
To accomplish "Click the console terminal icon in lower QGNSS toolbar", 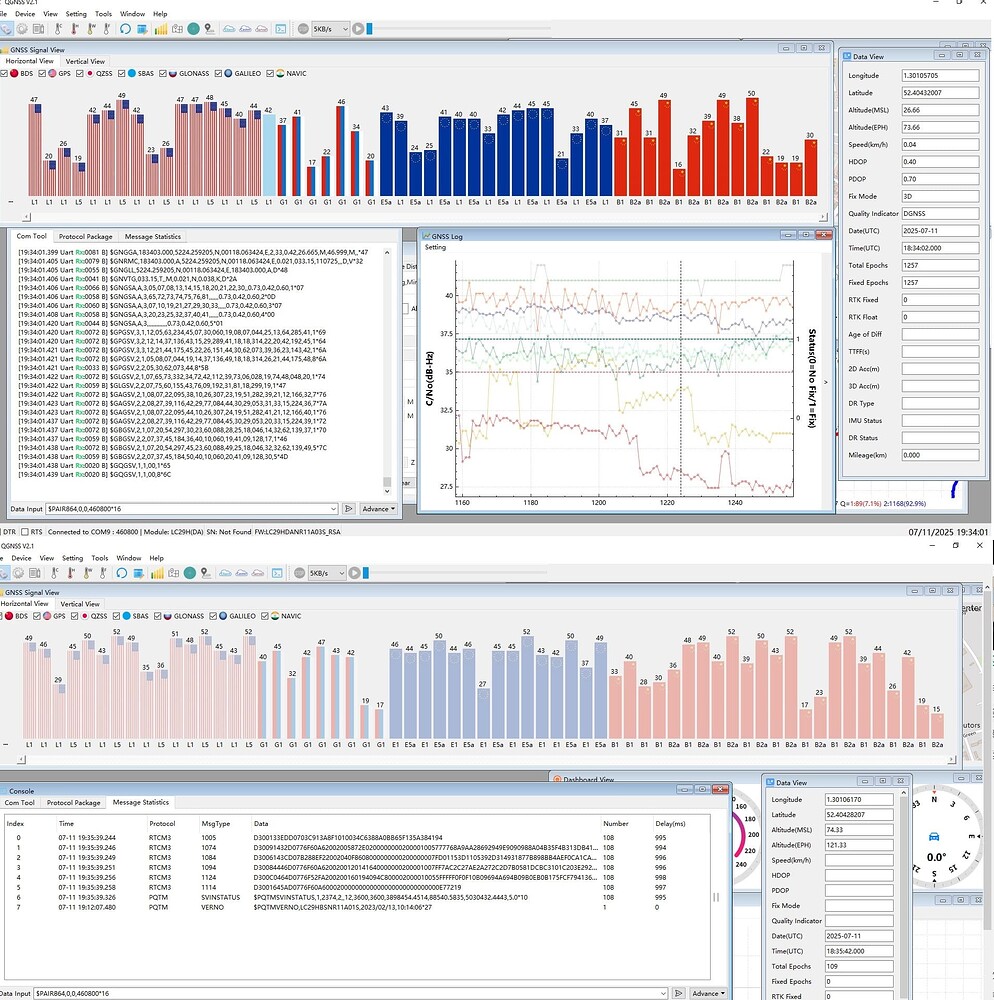I will tap(277, 573).
